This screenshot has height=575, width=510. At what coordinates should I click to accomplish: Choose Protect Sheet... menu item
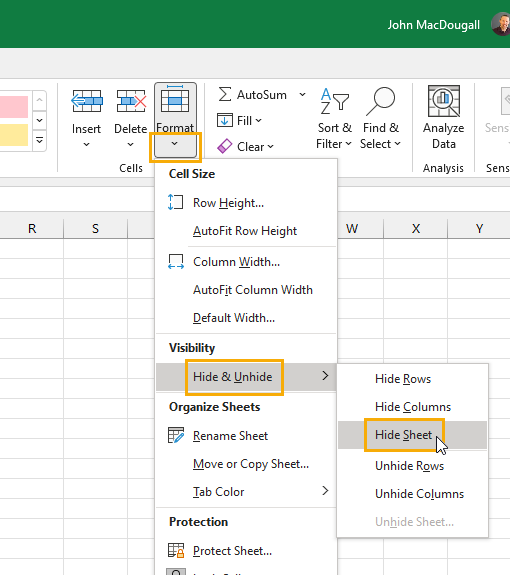(x=246, y=551)
